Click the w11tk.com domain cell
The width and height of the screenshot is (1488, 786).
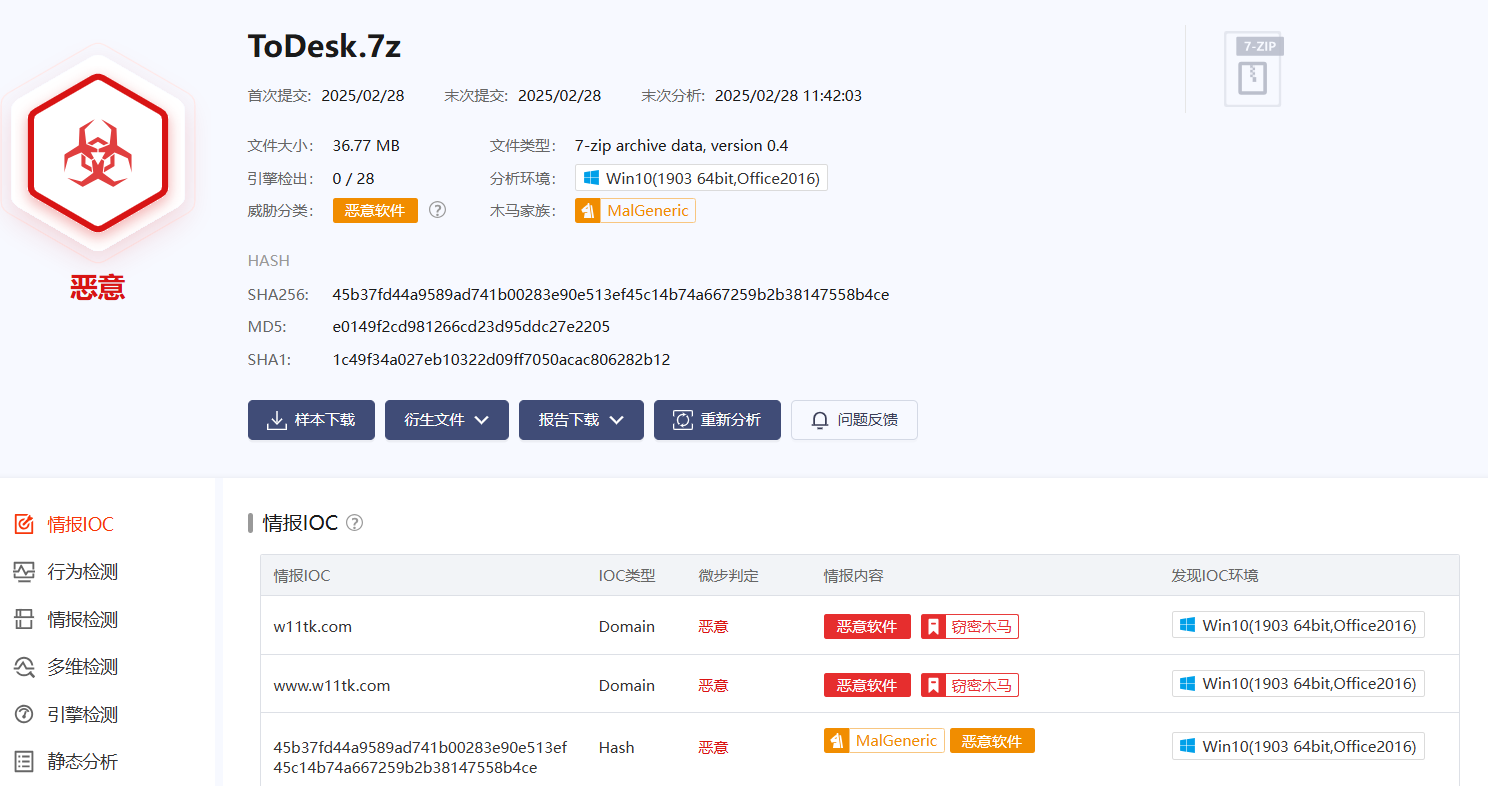[313, 626]
